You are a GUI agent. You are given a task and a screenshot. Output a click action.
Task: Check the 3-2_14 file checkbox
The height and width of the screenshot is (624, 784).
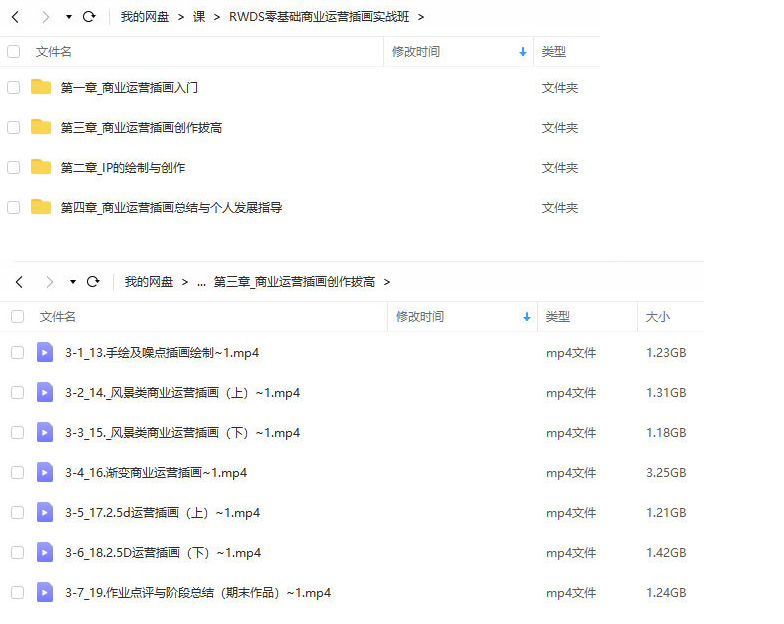(18, 392)
